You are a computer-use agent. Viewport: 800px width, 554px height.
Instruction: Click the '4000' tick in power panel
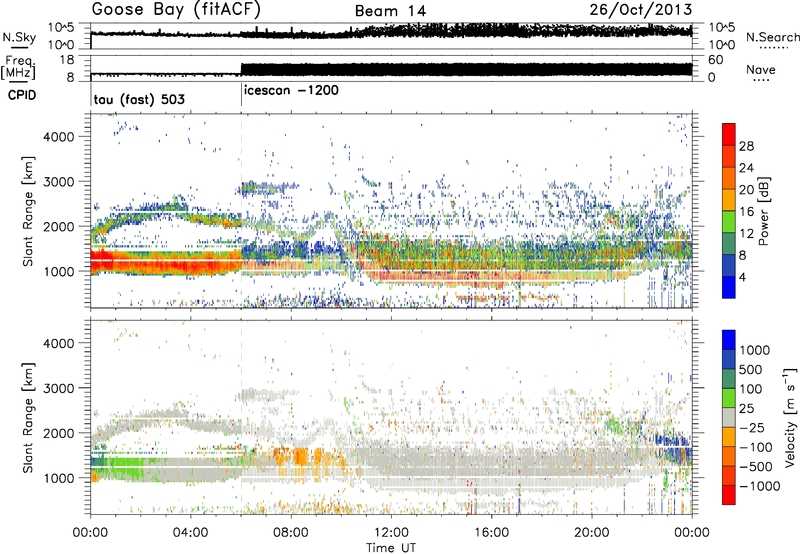tap(58, 137)
